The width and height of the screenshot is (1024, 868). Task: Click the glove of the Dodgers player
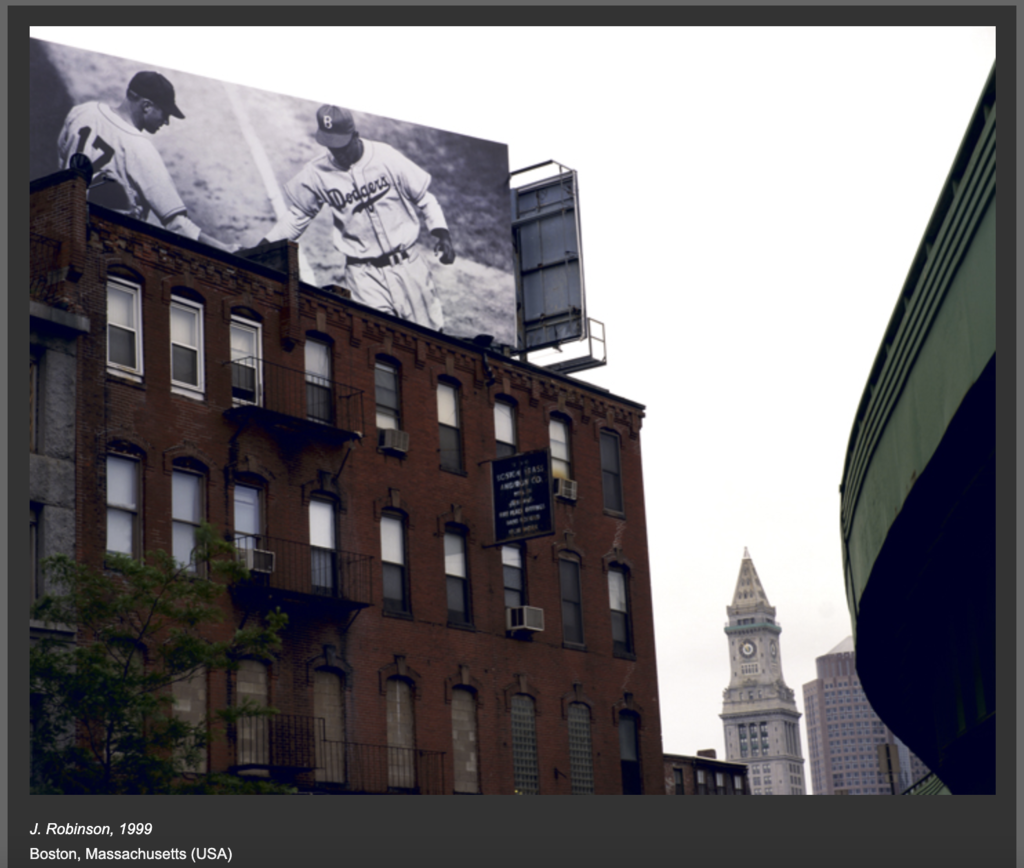(442, 247)
